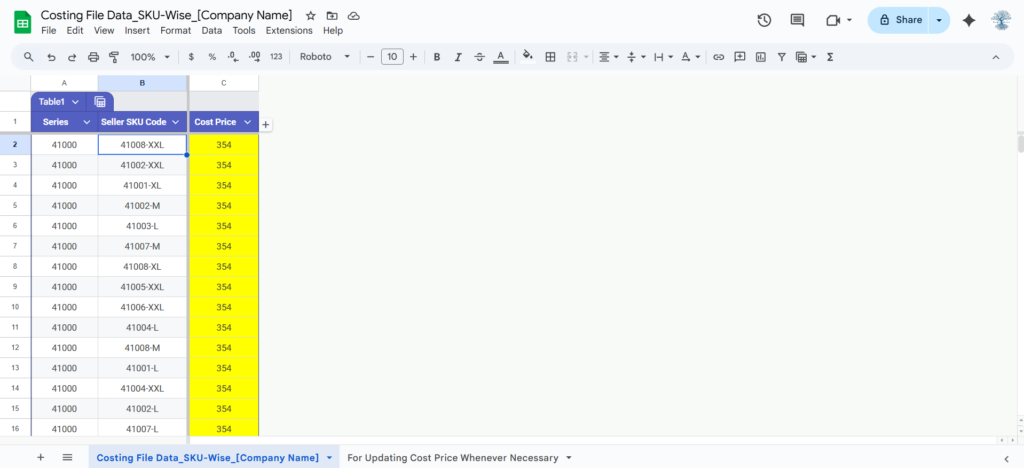Click the print icon in toolbar

[93, 57]
